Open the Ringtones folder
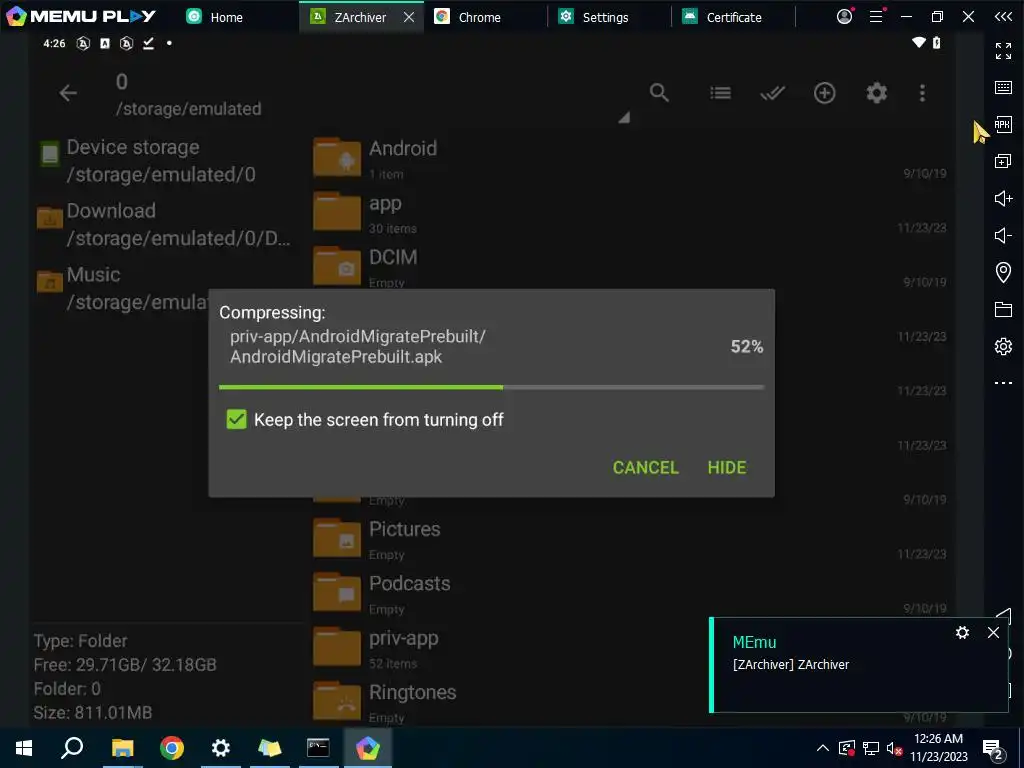1024x768 pixels. [509, 703]
